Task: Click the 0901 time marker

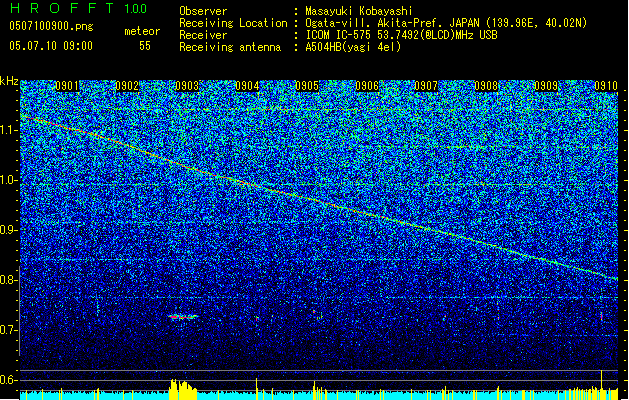Action: (x=67, y=86)
